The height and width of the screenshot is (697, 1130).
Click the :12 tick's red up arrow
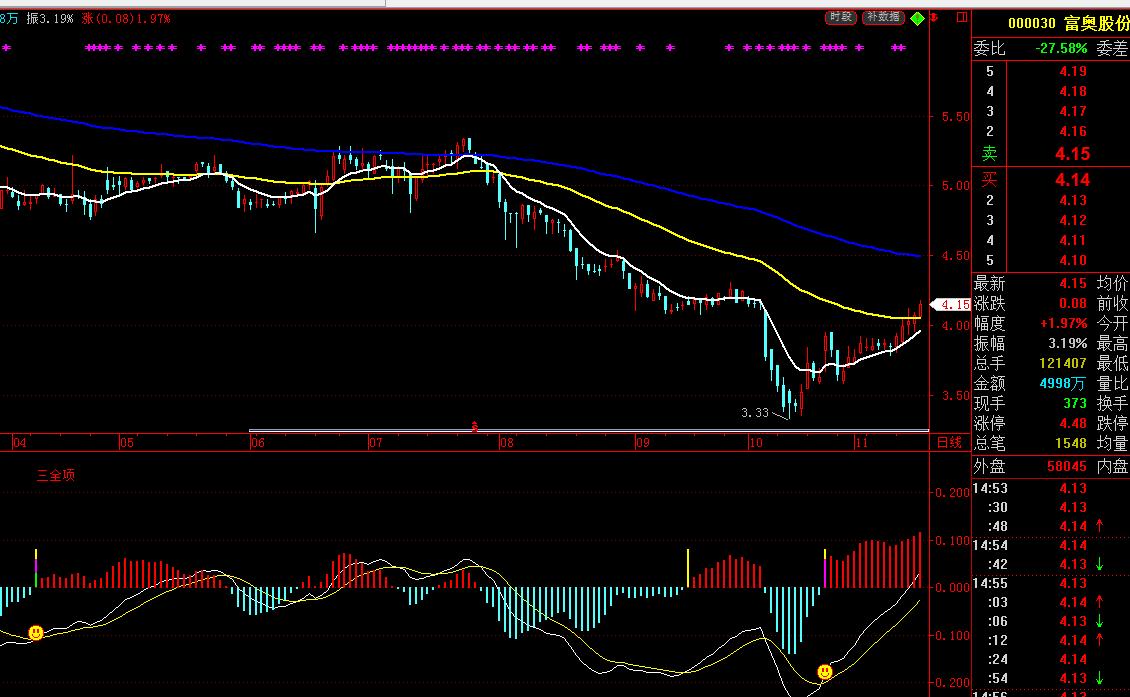click(1099, 640)
